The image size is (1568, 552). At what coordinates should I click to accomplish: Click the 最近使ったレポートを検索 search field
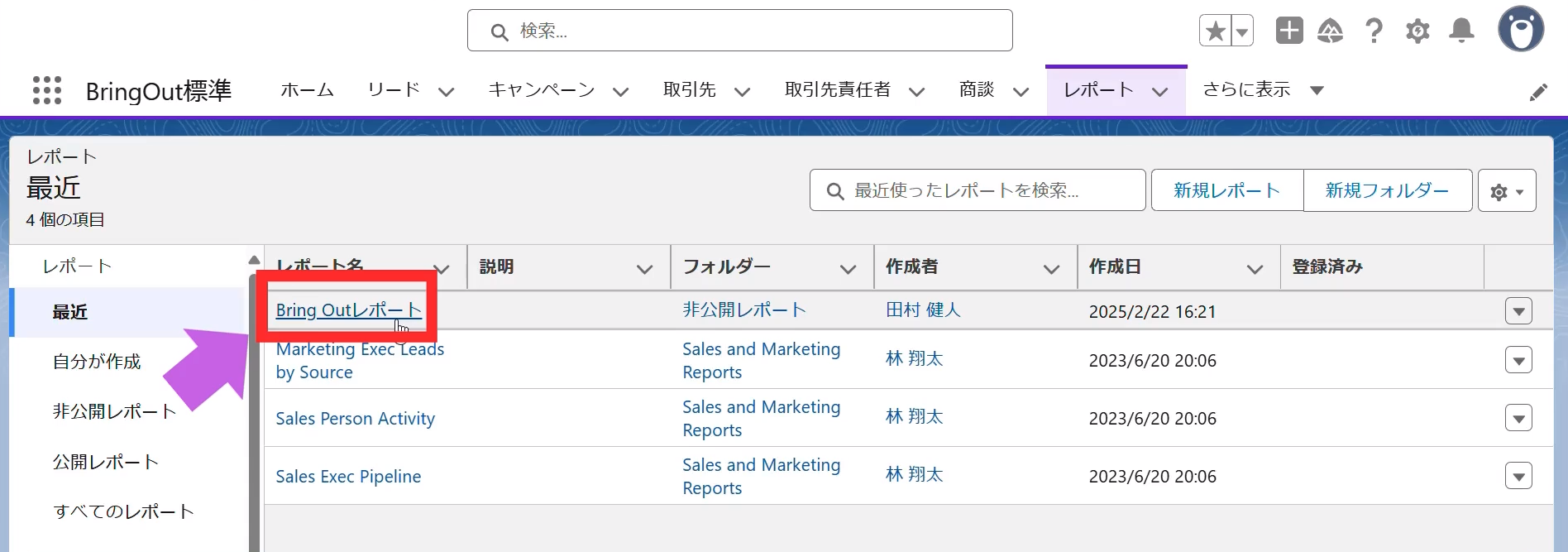pyautogui.click(x=978, y=190)
